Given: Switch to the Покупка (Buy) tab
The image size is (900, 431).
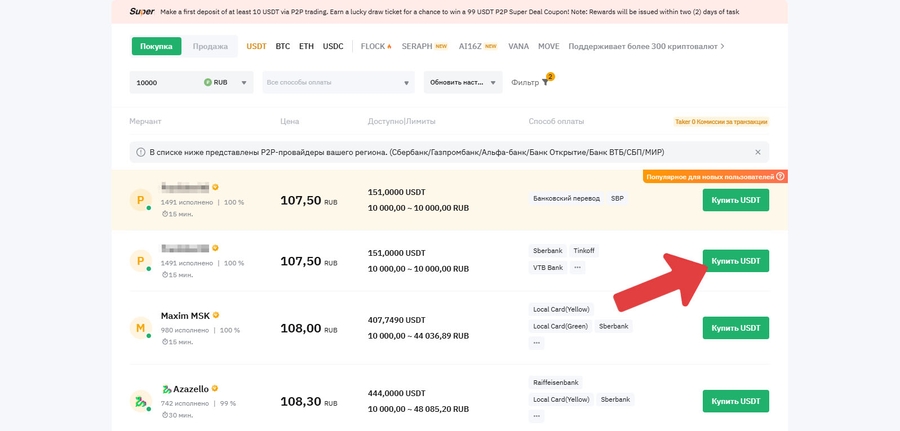Looking at the screenshot, I should tap(156, 46).
